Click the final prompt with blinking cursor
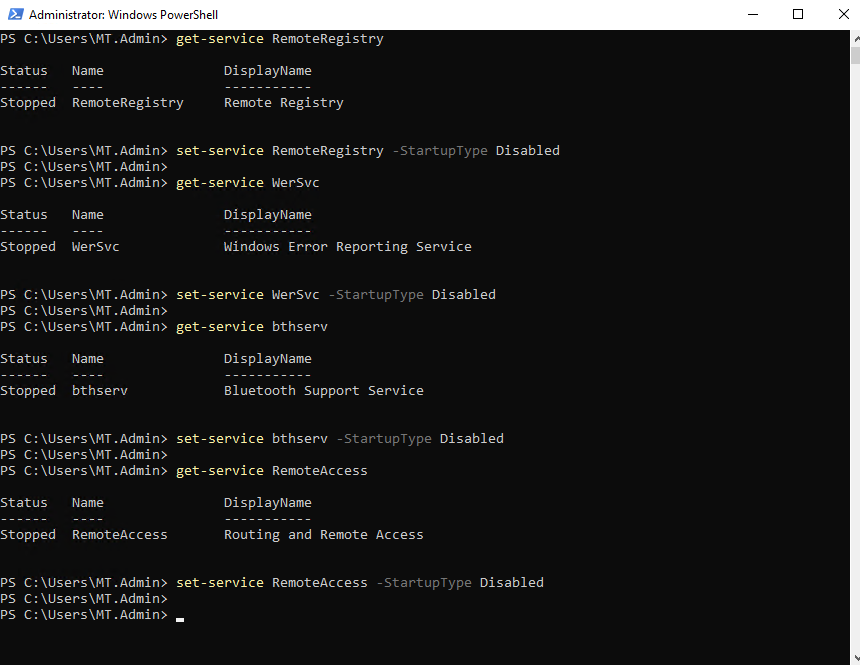The height and width of the screenshot is (665, 860). tap(92, 615)
